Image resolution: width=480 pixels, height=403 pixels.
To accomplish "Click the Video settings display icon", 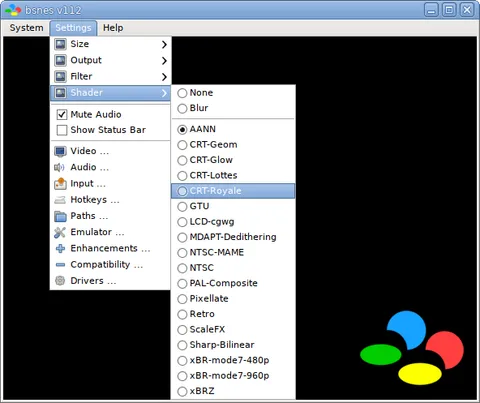I will (x=60, y=151).
